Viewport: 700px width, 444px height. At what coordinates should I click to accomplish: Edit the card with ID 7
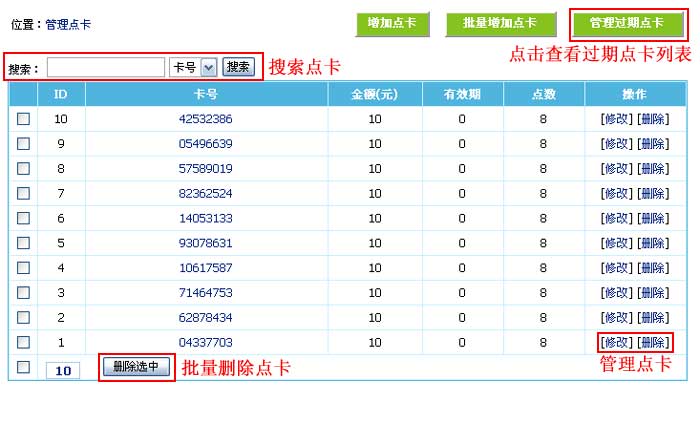click(616, 193)
